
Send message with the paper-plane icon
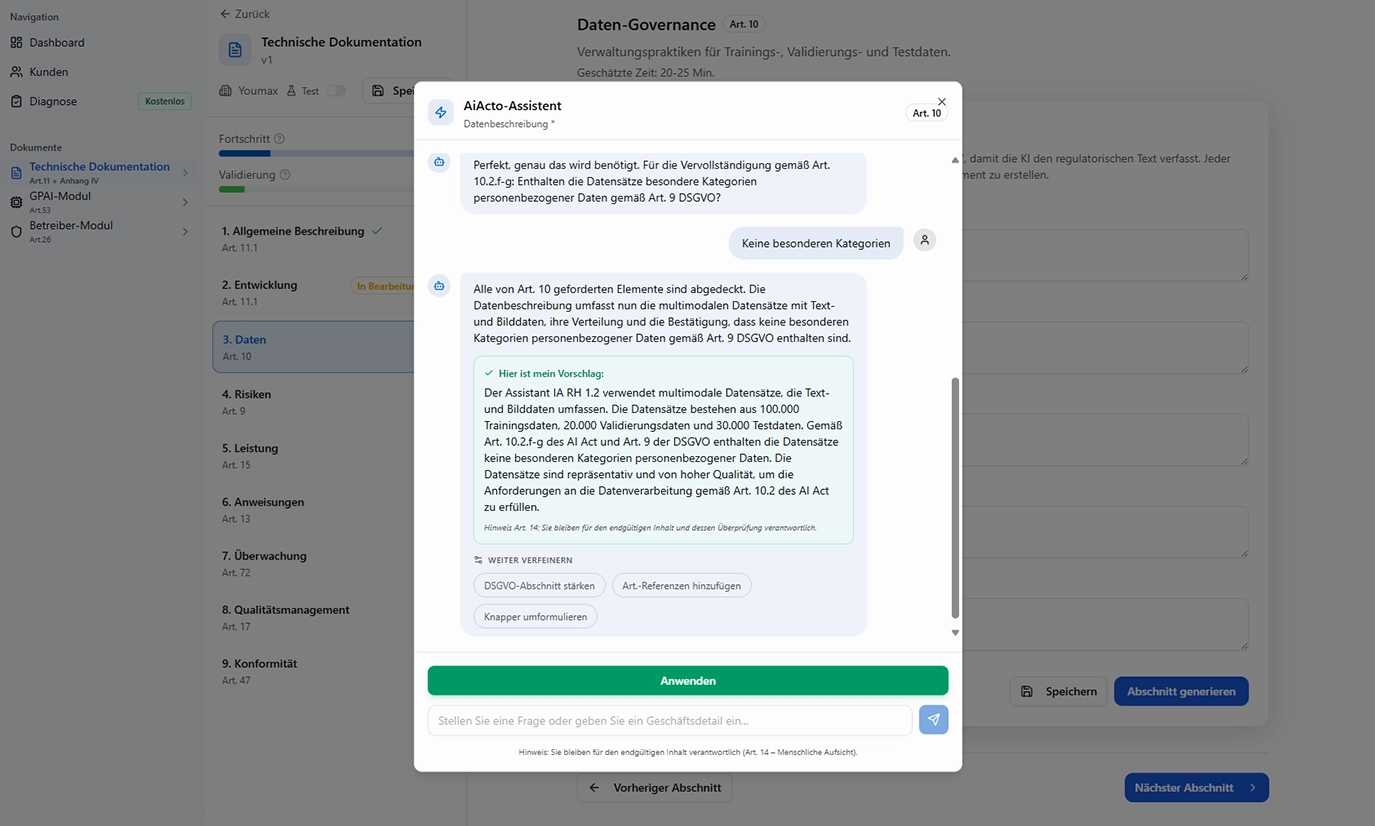click(x=932, y=719)
